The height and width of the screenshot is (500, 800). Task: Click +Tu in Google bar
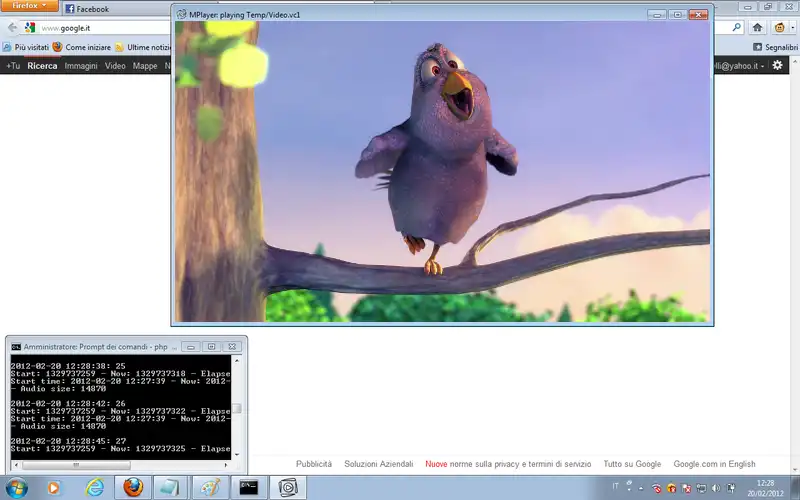pos(13,66)
